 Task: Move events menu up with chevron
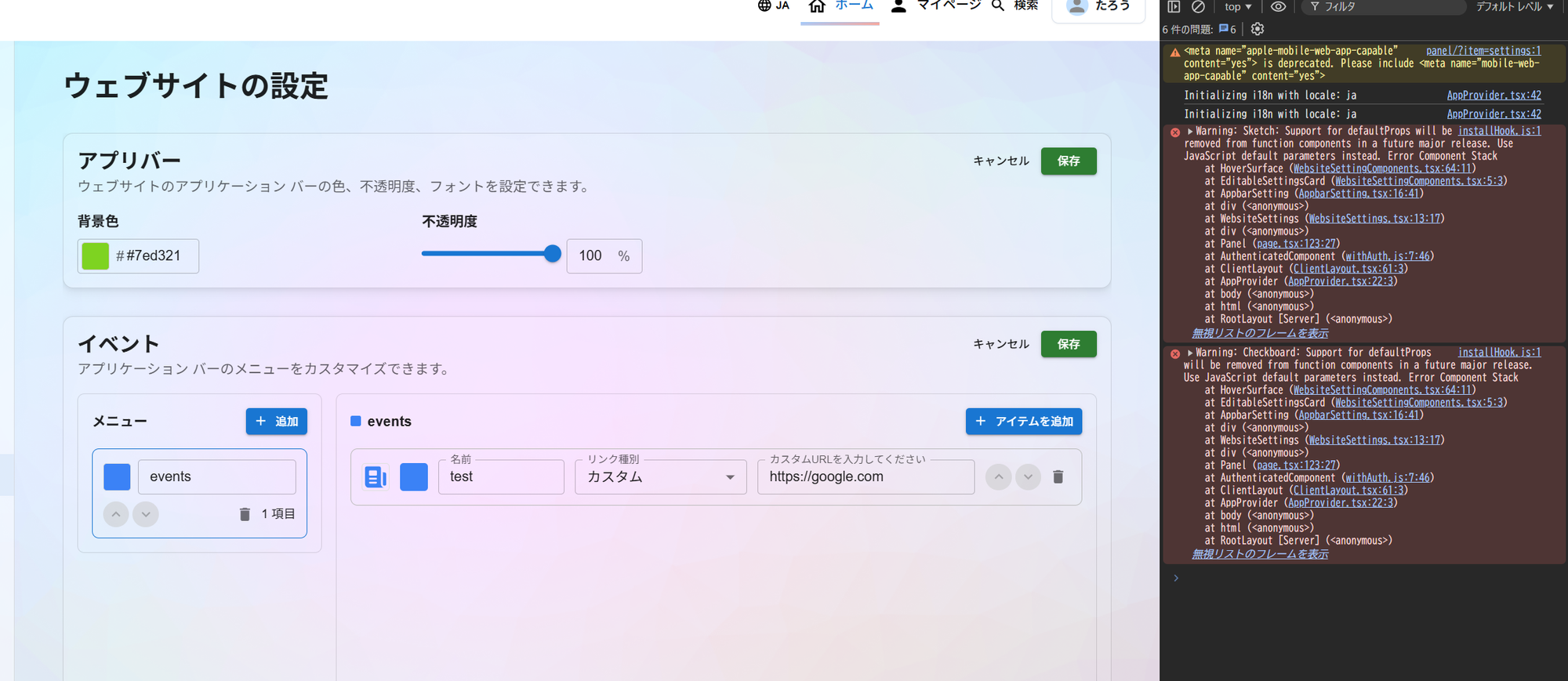(x=116, y=514)
